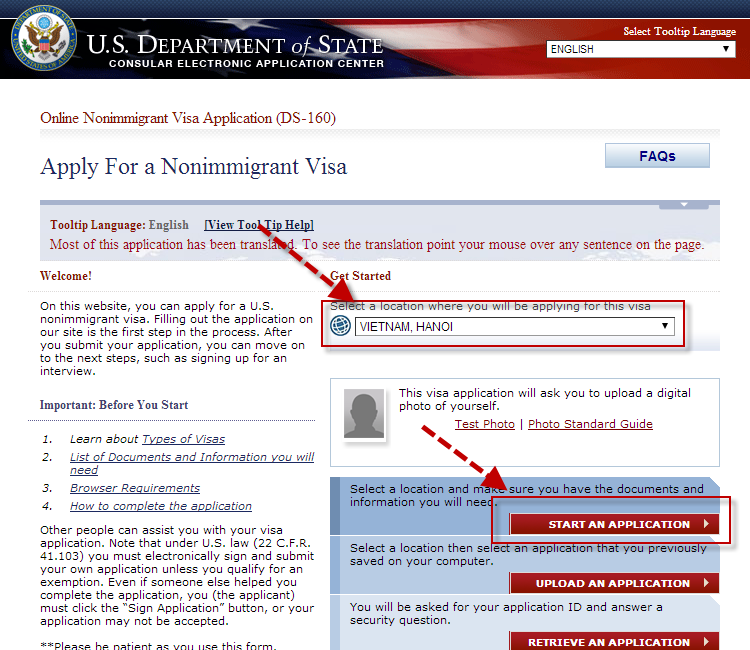
Task: Open How to complete the application link
Action: [161, 506]
